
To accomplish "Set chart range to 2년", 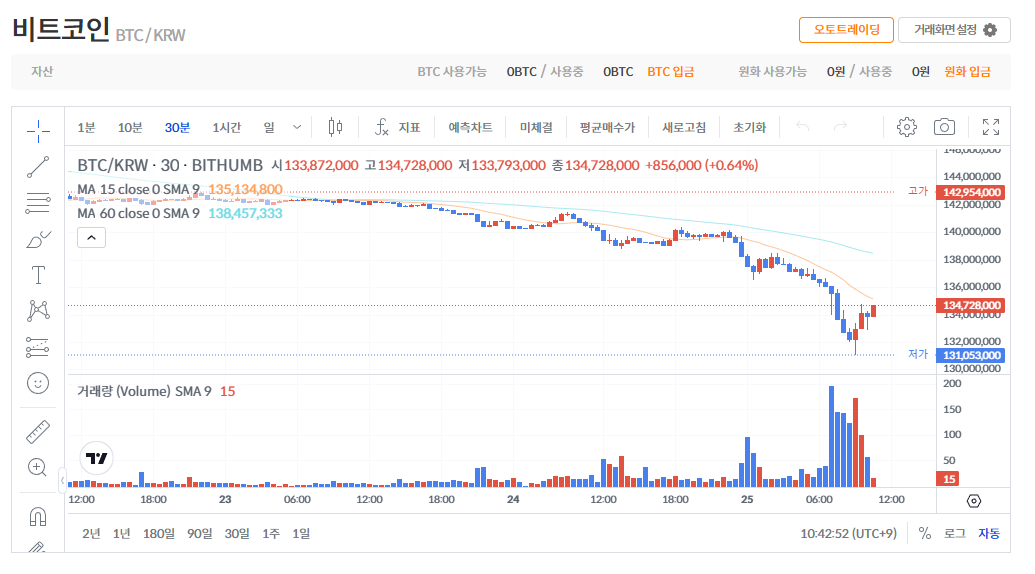I will coord(91,533).
